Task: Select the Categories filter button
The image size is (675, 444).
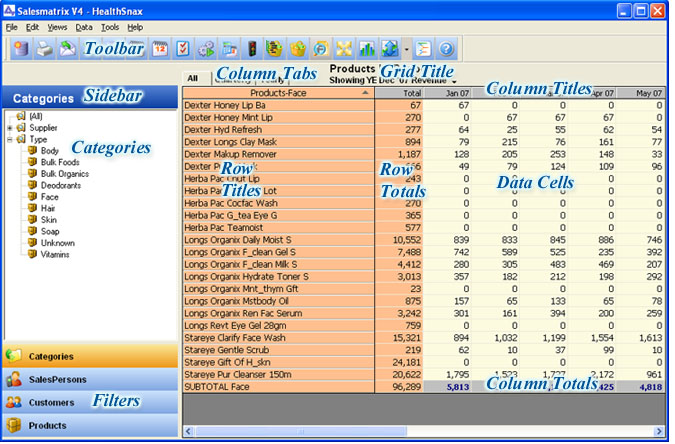Action: pos(90,357)
